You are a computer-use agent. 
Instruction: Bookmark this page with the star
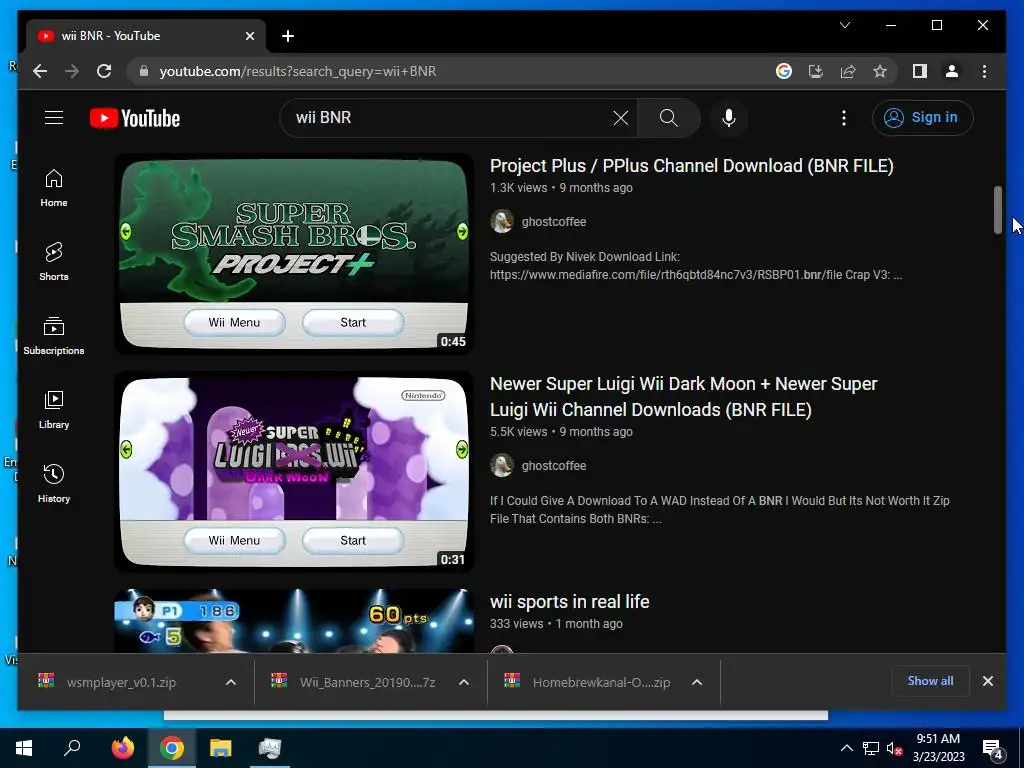[880, 71]
